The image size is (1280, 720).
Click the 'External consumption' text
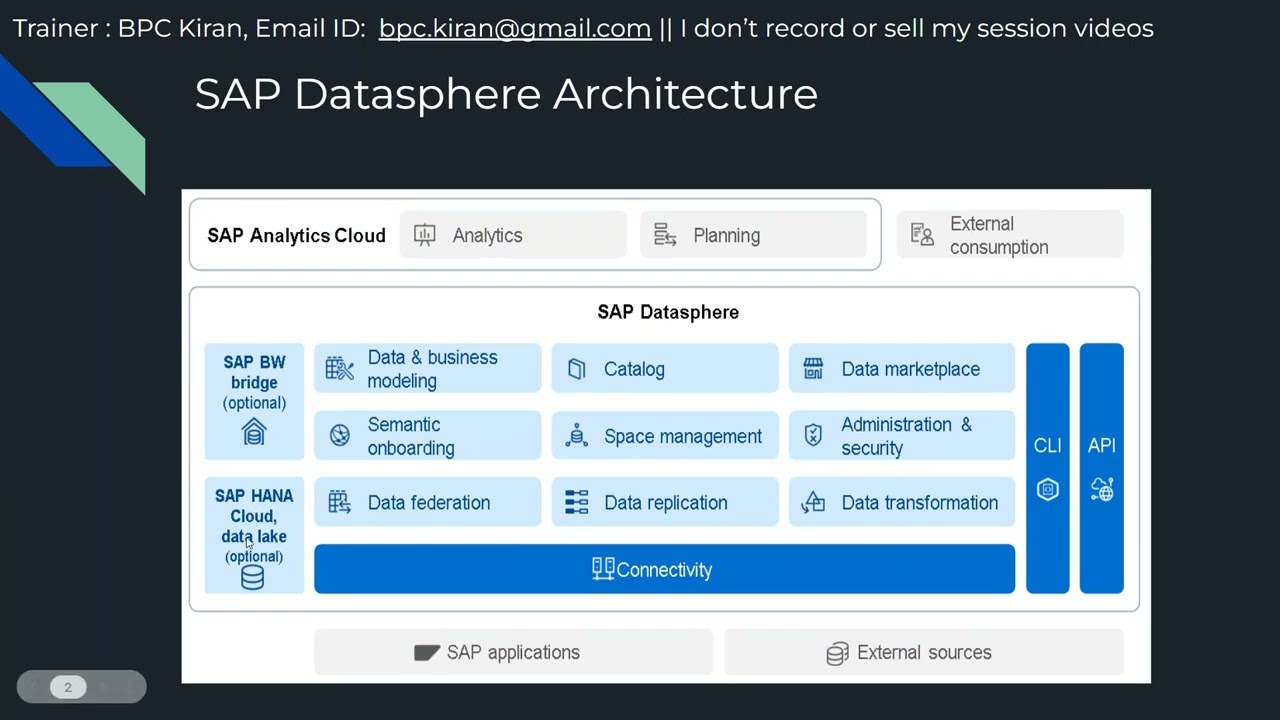click(999, 235)
